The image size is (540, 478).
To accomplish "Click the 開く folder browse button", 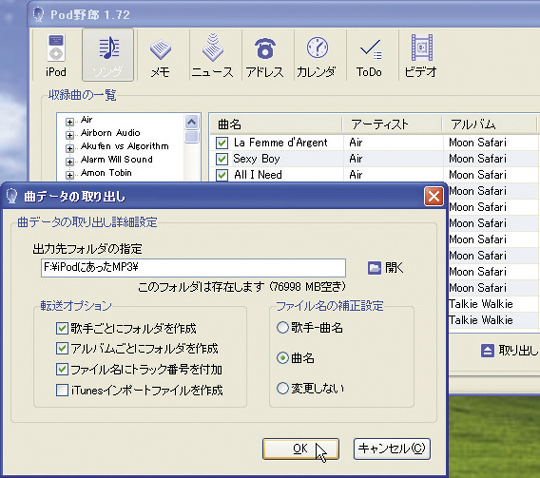I will pos(385,268).
